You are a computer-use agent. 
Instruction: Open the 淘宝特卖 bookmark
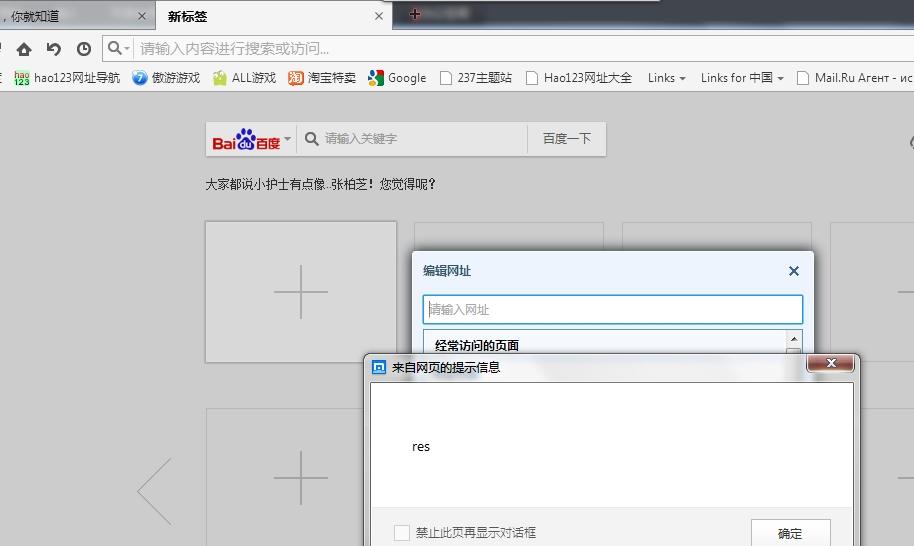point(322,78)
